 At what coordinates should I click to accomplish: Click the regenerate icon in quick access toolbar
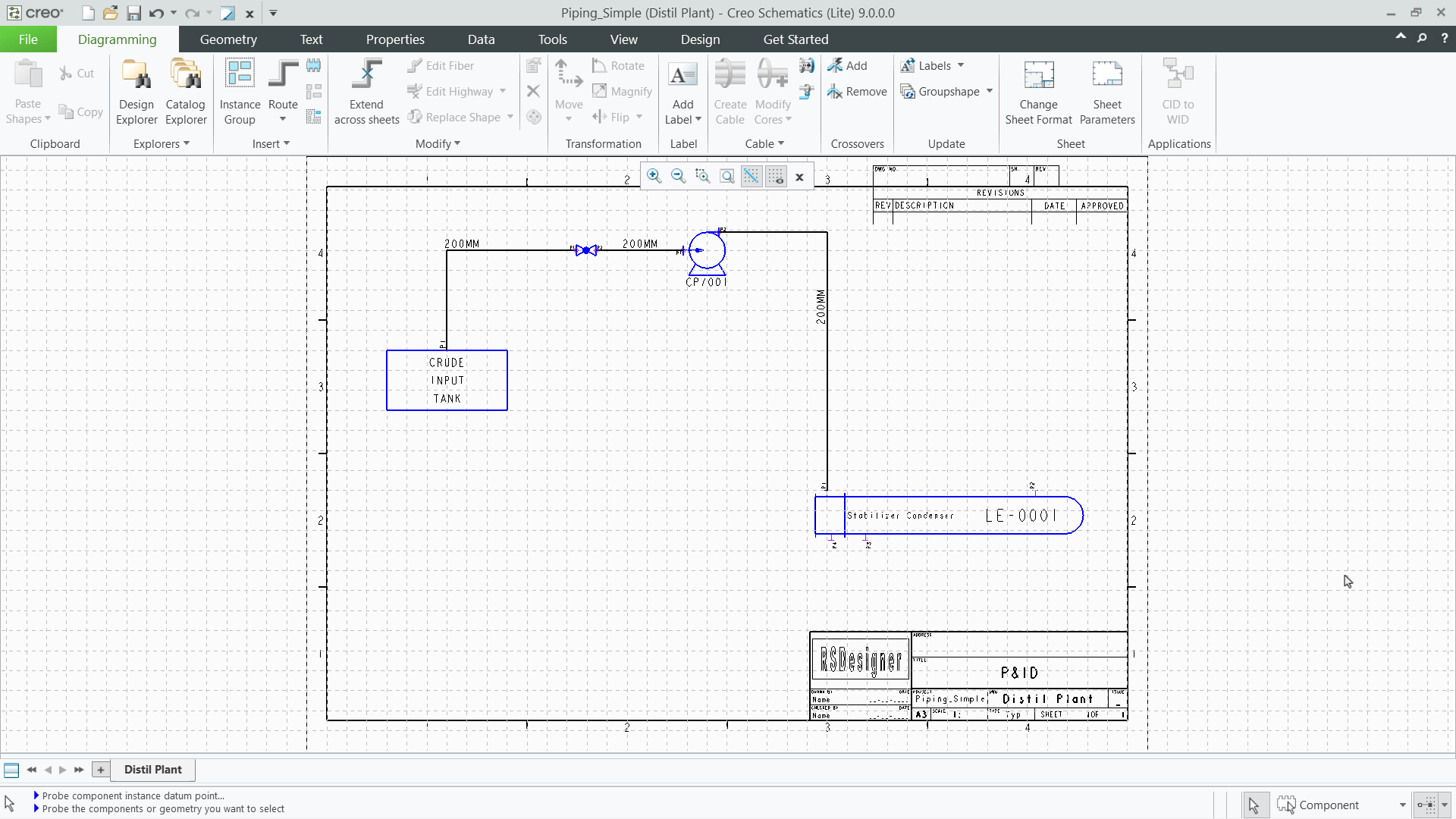pyautogui.click(x=227, y=13)
